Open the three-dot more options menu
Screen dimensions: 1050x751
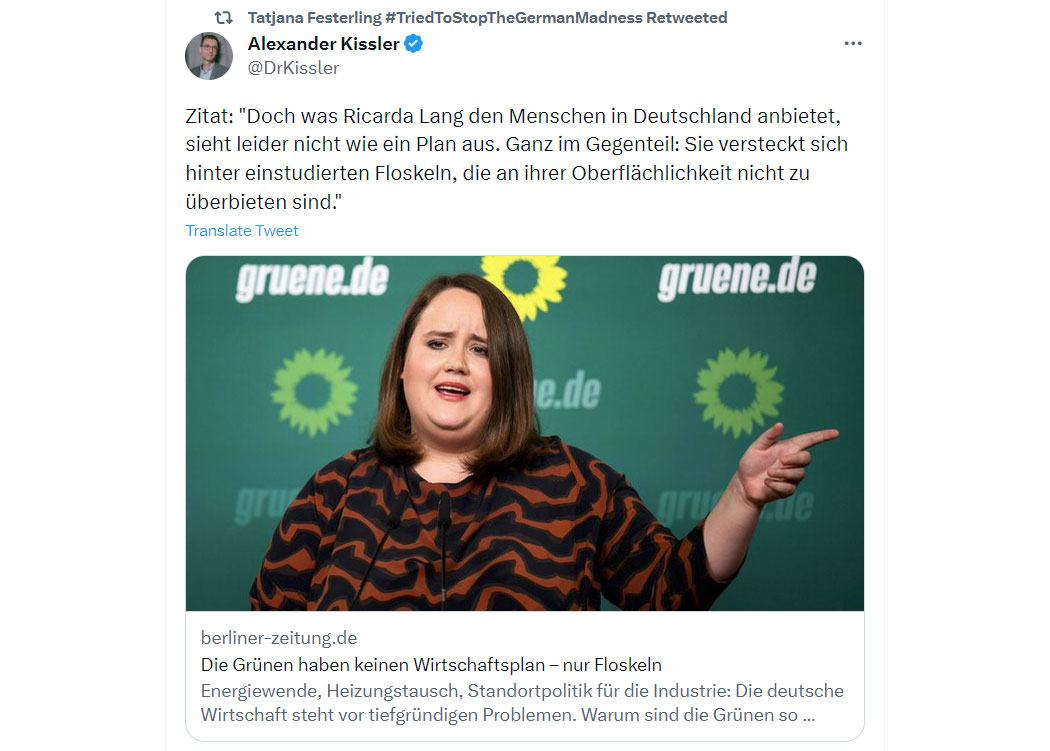(852, 44)
